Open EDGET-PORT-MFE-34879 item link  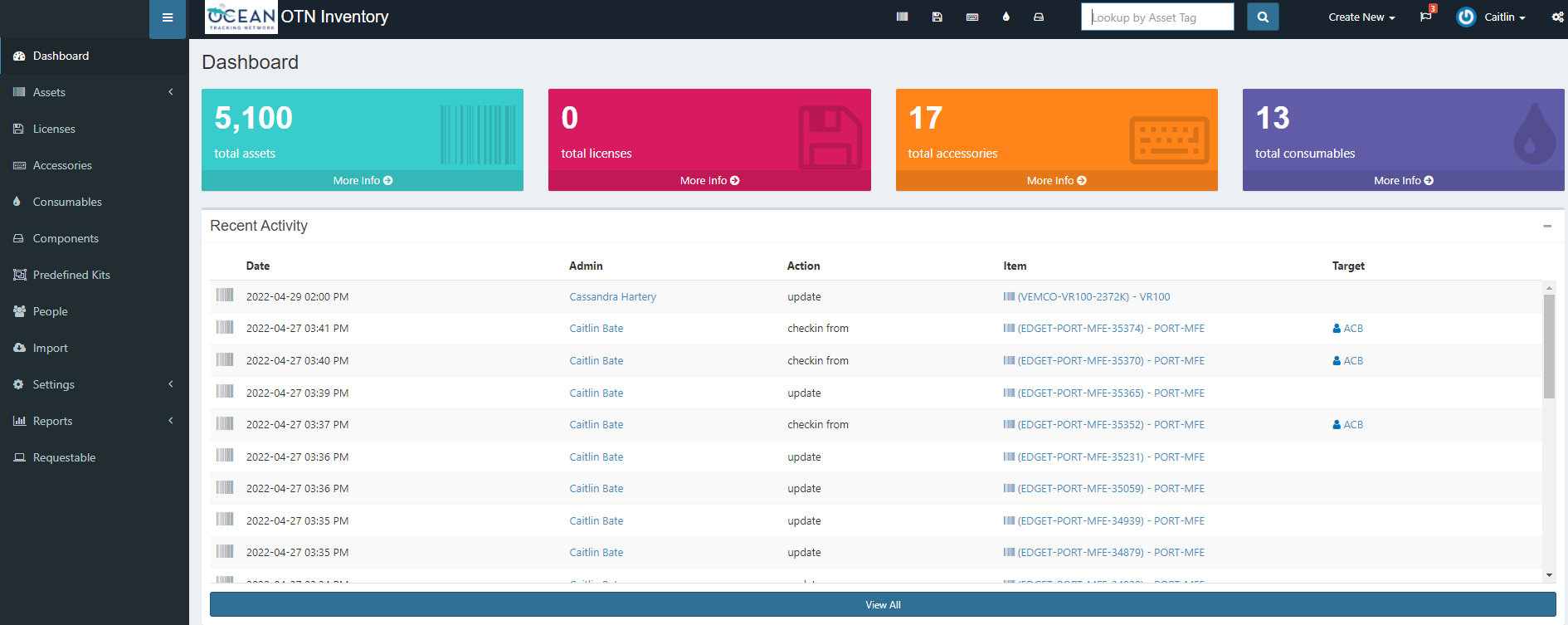(1104, 552)
